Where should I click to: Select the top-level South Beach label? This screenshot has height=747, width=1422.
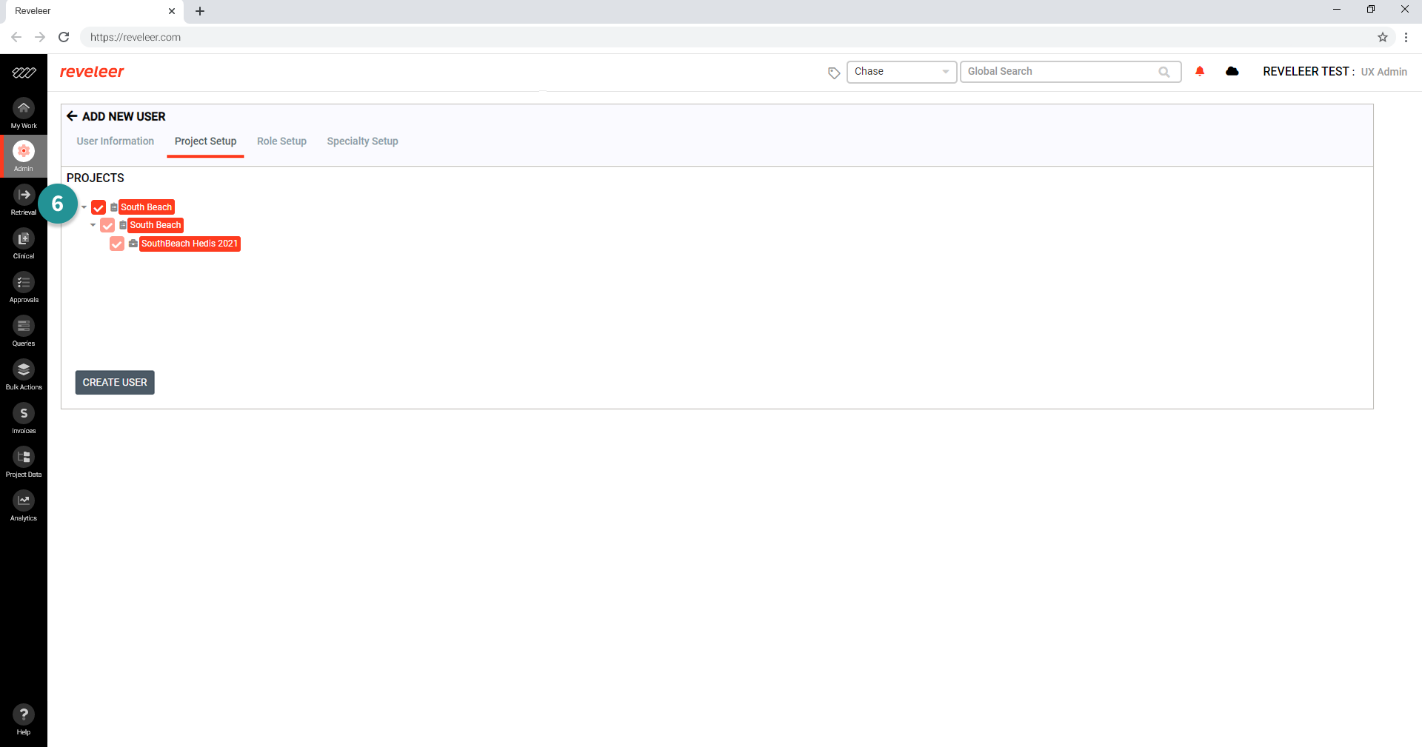click(147, 207)
